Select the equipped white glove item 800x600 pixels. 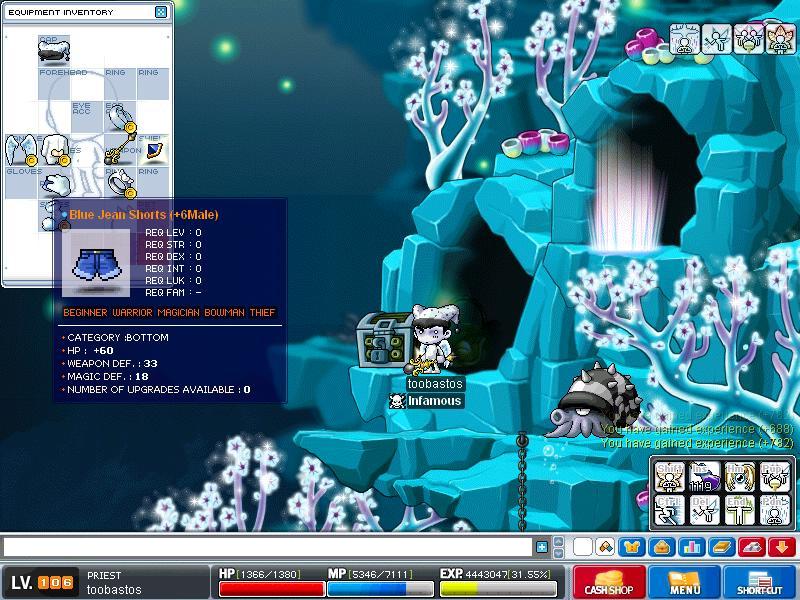tap(54, 183)
